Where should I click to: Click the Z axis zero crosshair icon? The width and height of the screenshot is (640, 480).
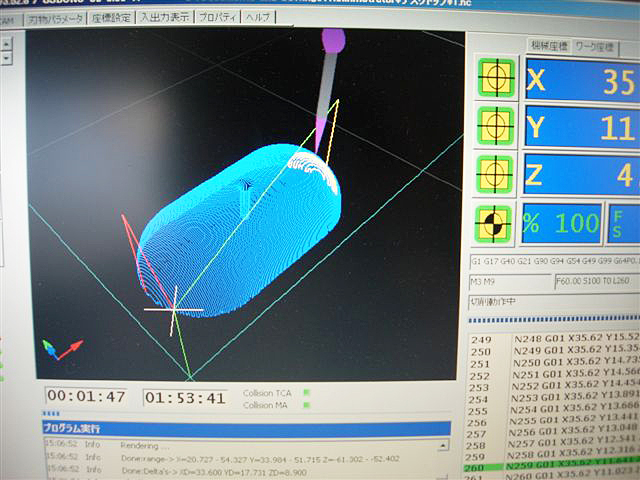[x=495, y=173]
